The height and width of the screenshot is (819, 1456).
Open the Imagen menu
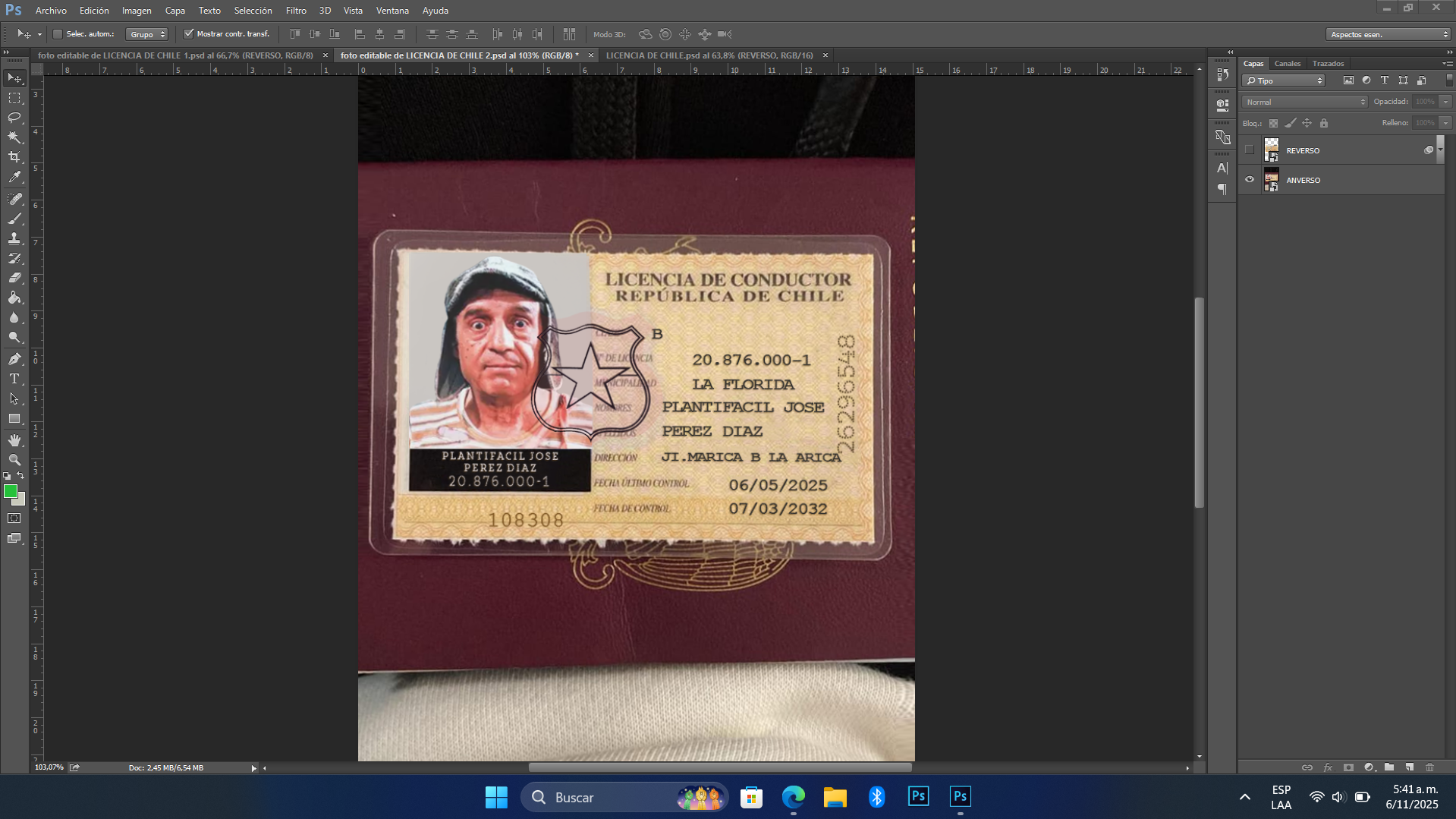(136, 11)
